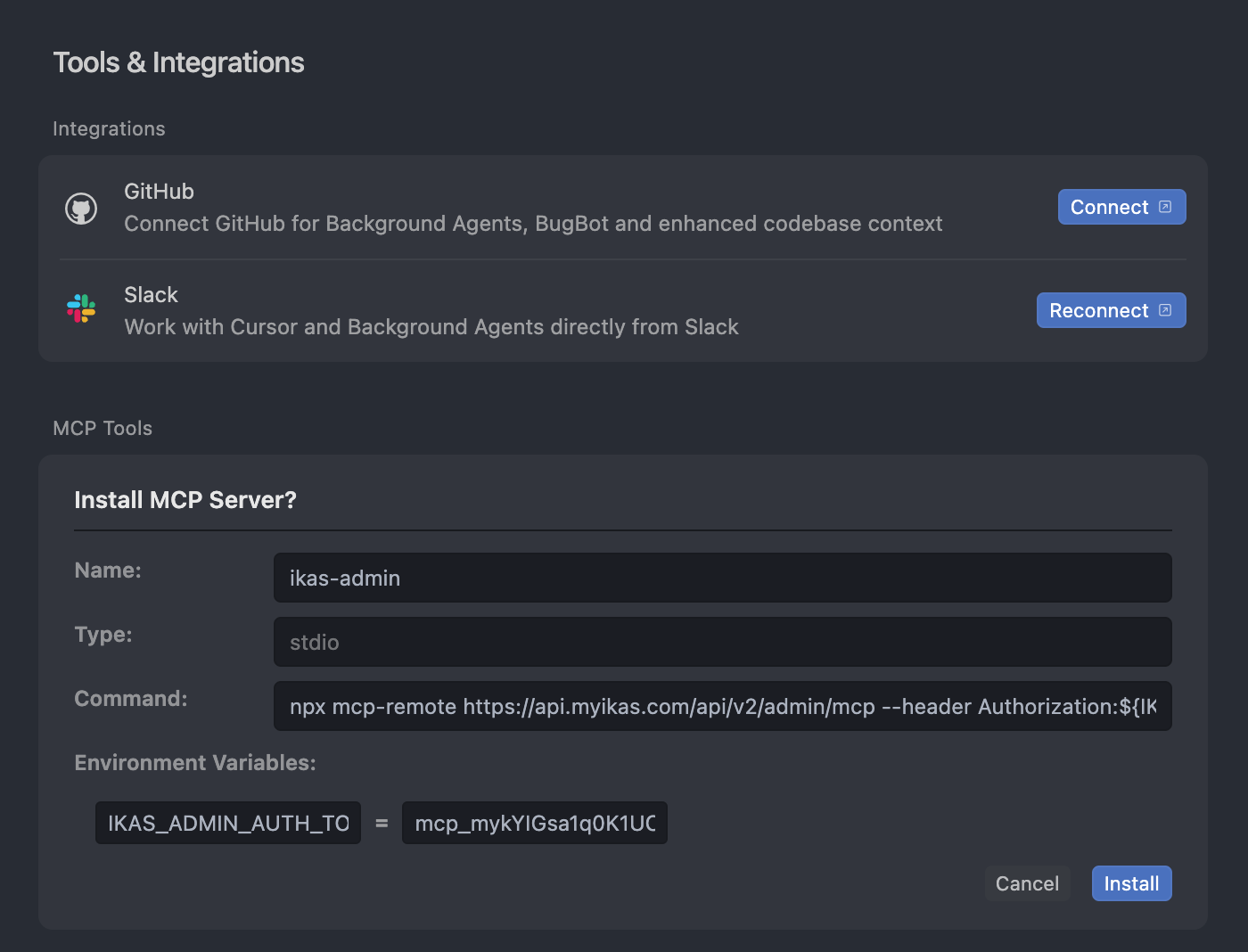Click the external link icon on Connect
The height and width of the screenshot is (952, 1248).
click(1165, 207)
